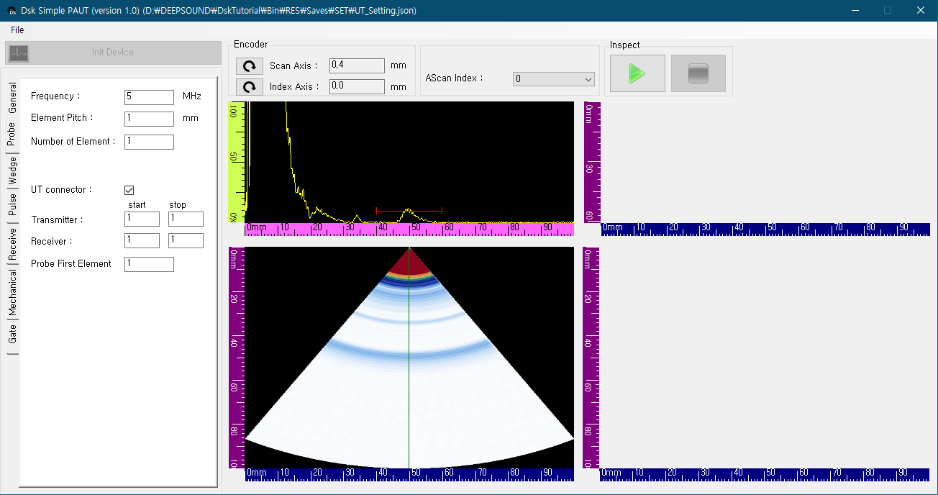938x495 pixels.
Task: Click the Transmitter stop field
Action: 186,219
